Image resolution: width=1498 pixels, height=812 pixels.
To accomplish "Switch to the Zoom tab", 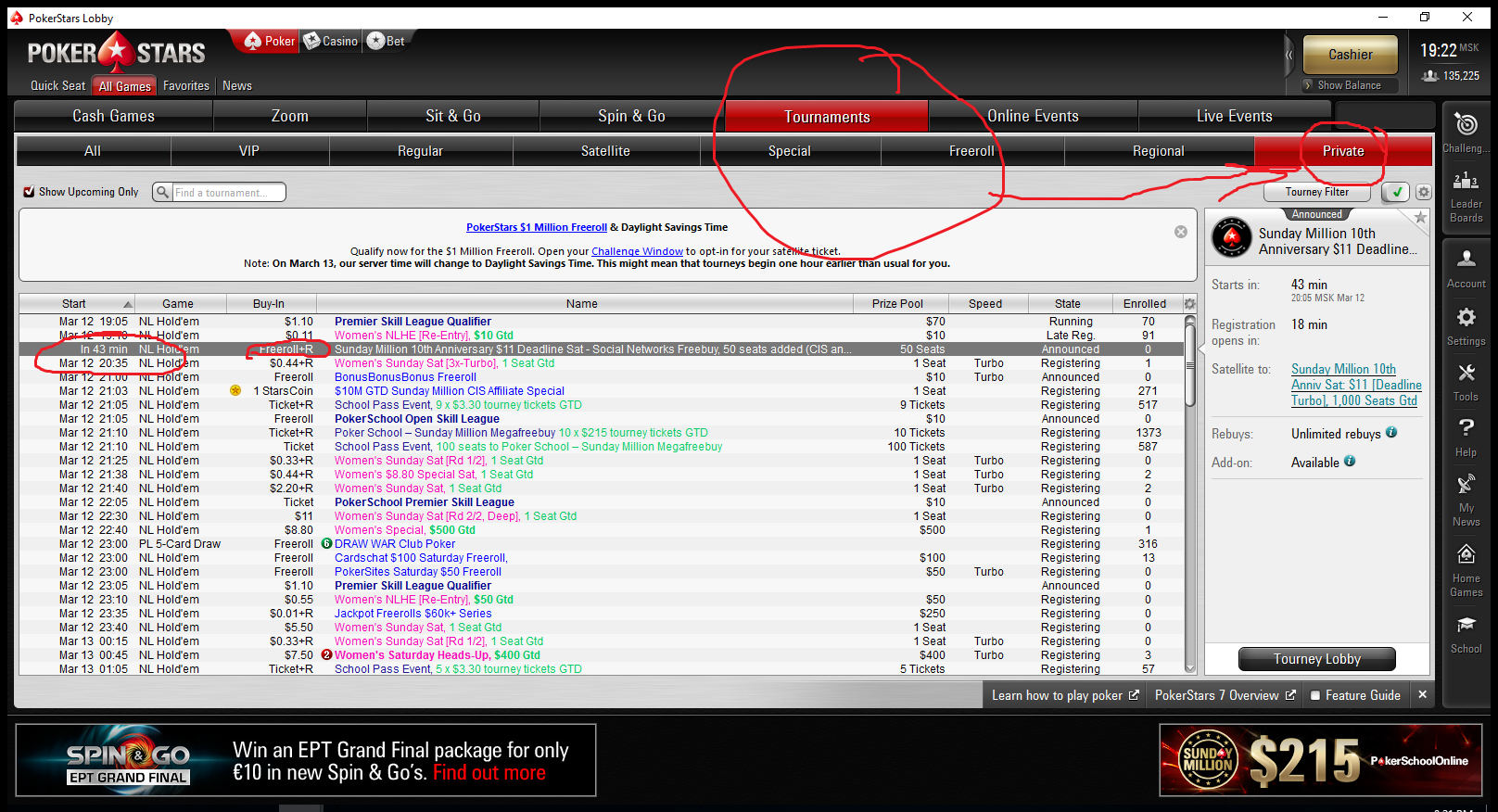I will tap(290, 116).
